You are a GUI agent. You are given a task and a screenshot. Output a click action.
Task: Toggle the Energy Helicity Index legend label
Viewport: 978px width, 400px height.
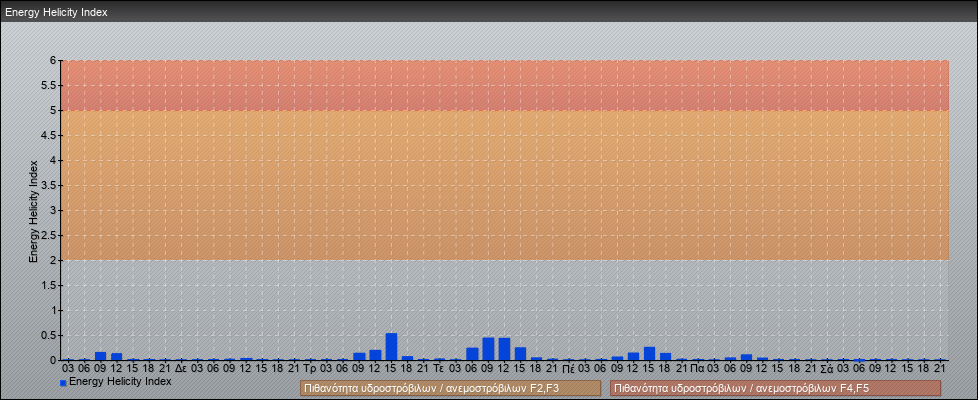pyautogui.click(x=120, y=381)
